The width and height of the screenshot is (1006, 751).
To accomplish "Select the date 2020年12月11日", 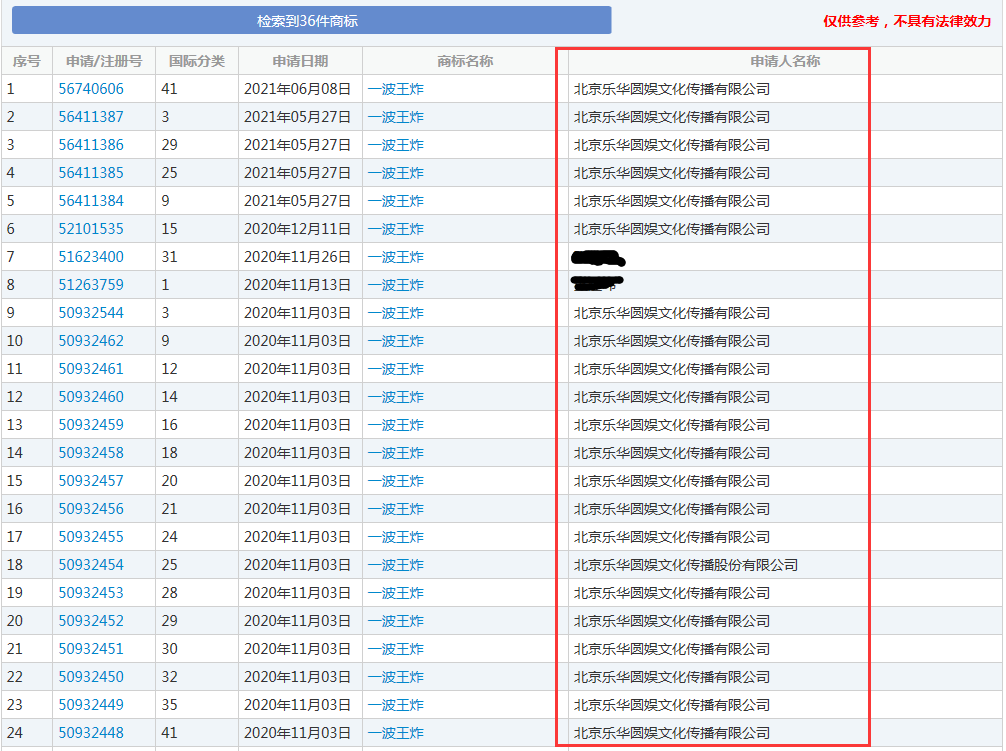I will (x=298, y=229).
